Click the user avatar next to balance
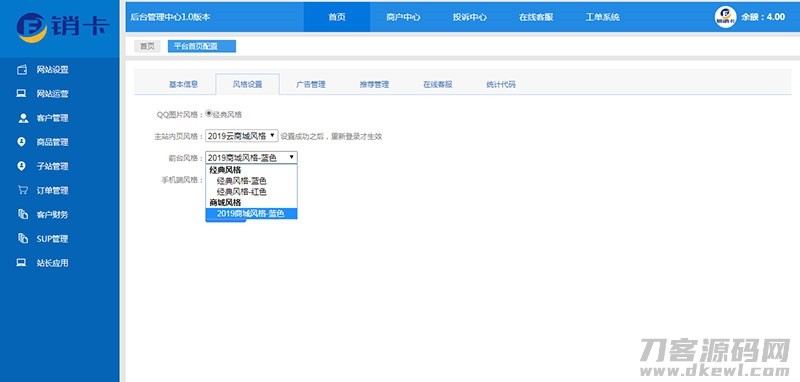 tap(725, 17)
